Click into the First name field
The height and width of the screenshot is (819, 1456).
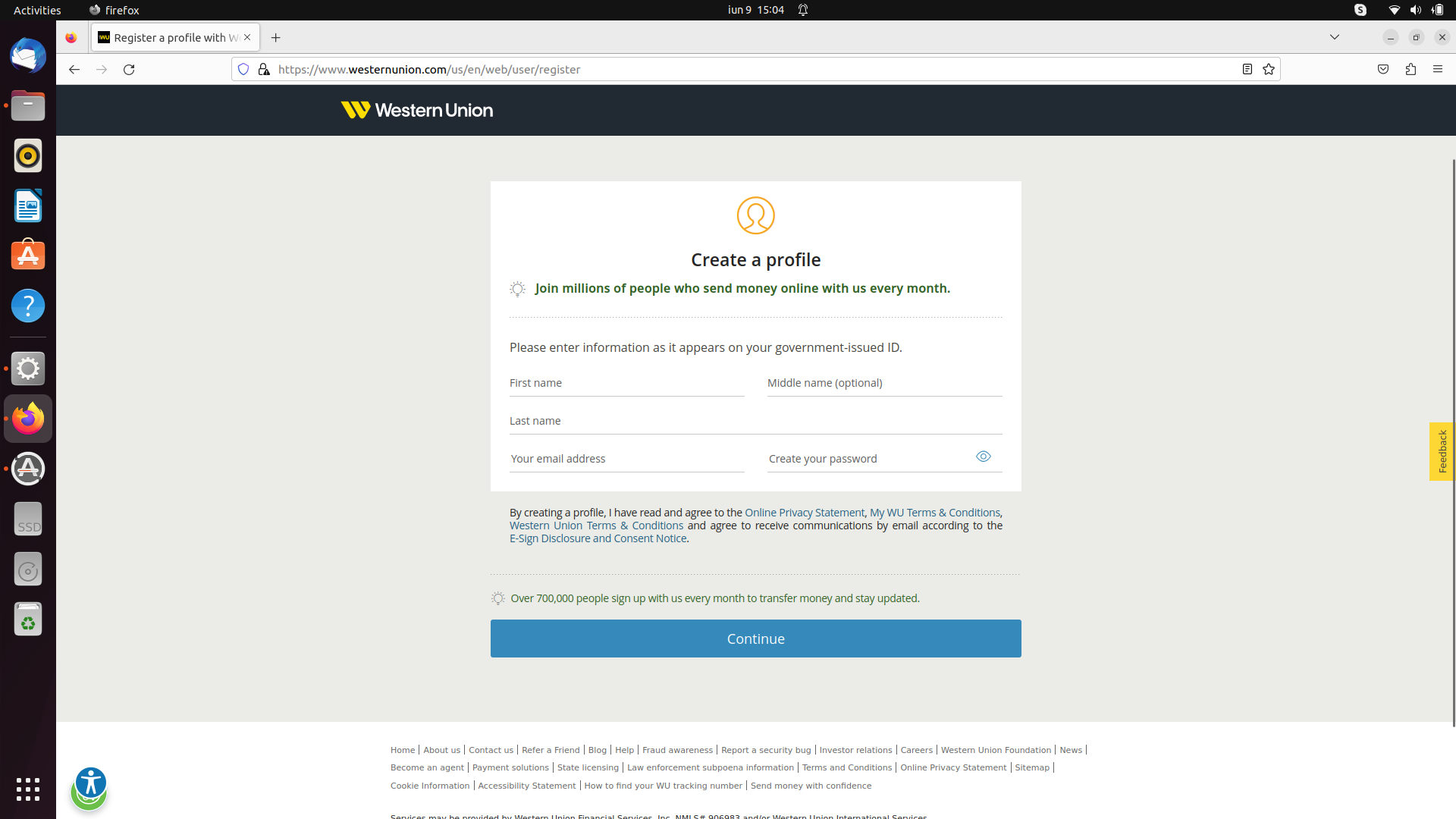click(626, 383)
